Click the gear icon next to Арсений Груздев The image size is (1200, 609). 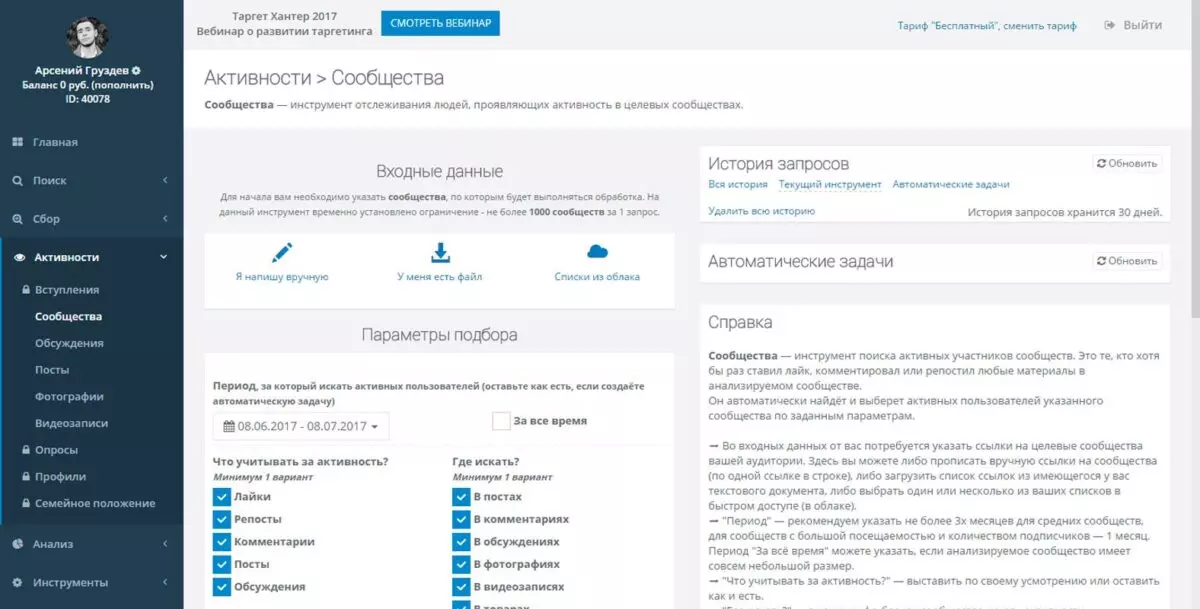136,71
